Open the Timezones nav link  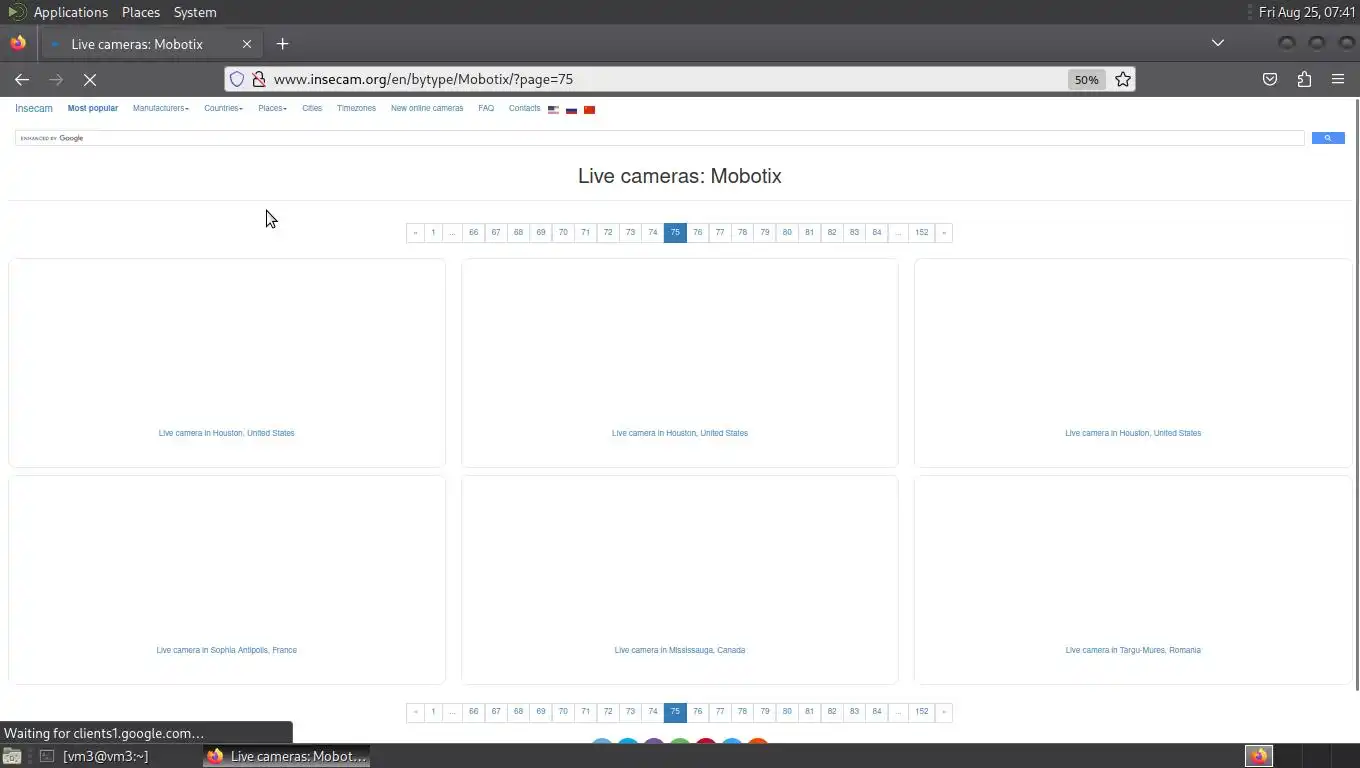356,108
